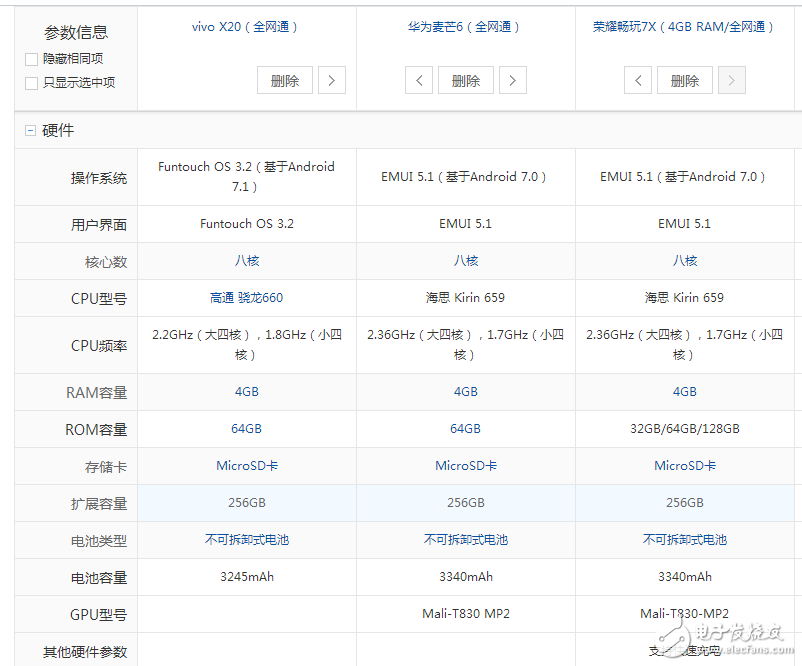The height and width of the screenshot is (666, 802).
Task: Open the vivo X20（全网通）product link
Action: (x=246, y=27)
